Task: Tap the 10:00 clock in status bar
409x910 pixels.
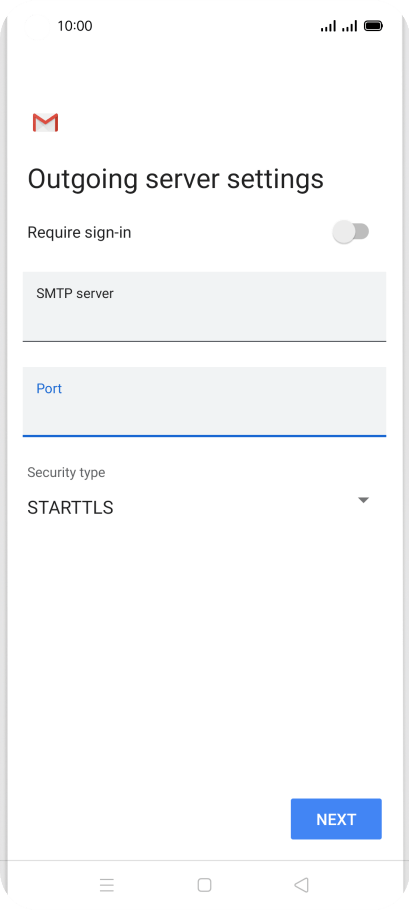Action: tap(75, 26)
